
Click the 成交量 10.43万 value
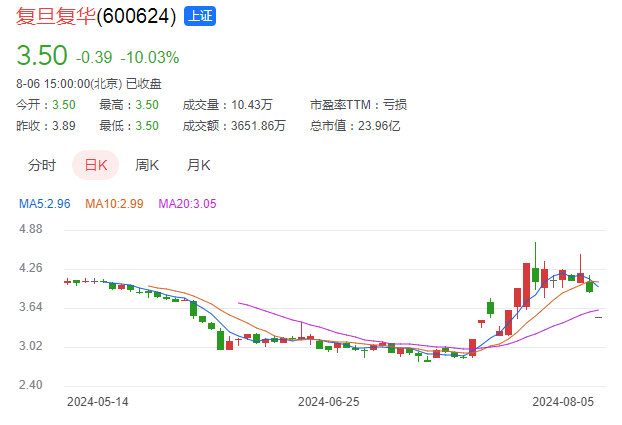(x=252, y=105)
